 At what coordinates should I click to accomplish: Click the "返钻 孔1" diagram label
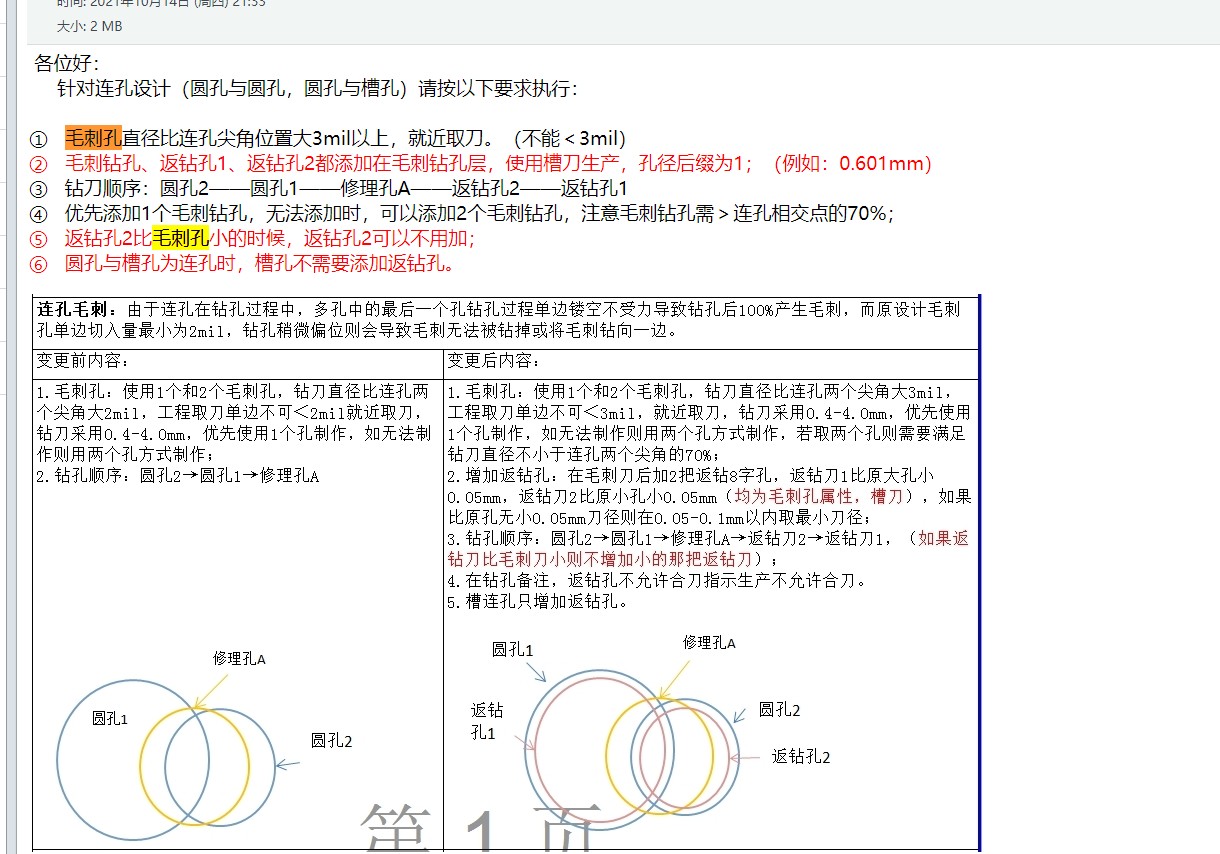[x=487, y=721]
